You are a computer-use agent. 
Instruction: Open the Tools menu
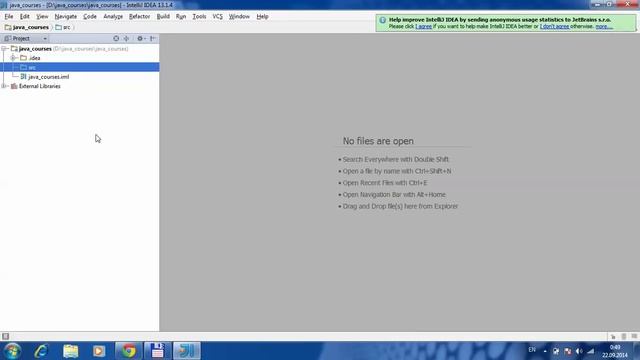pyautogui.click(x=199, y=17)
